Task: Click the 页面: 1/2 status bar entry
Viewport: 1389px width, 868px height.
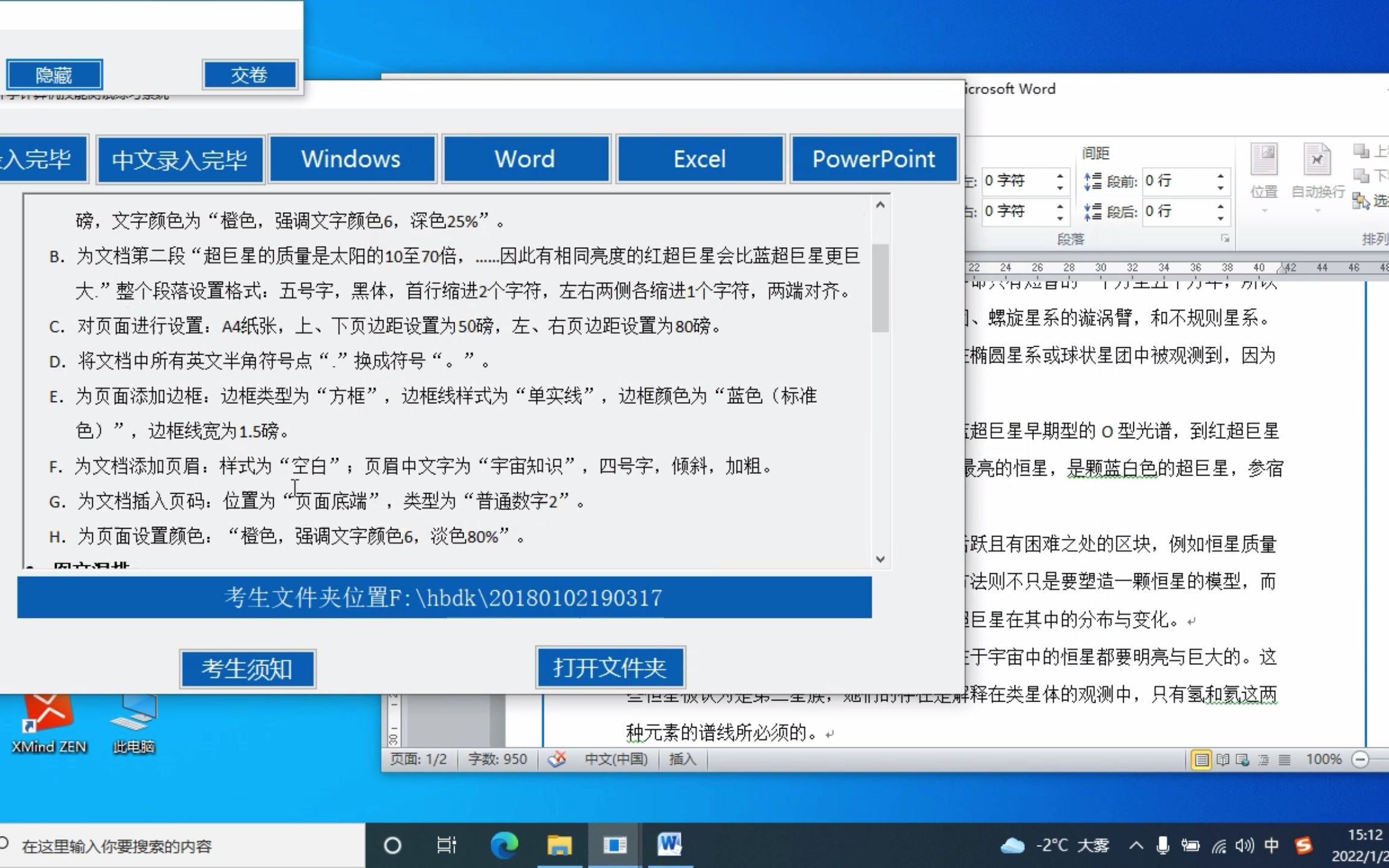Action: pyautogui.click(x=418, y=759)
